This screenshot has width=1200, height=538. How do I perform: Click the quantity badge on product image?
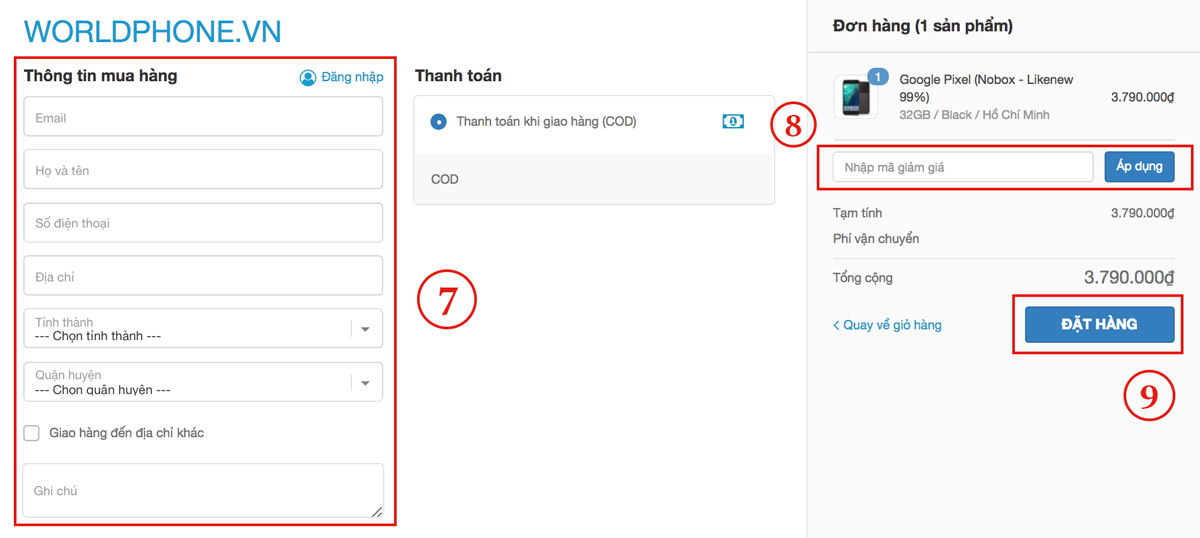(878, 77)
